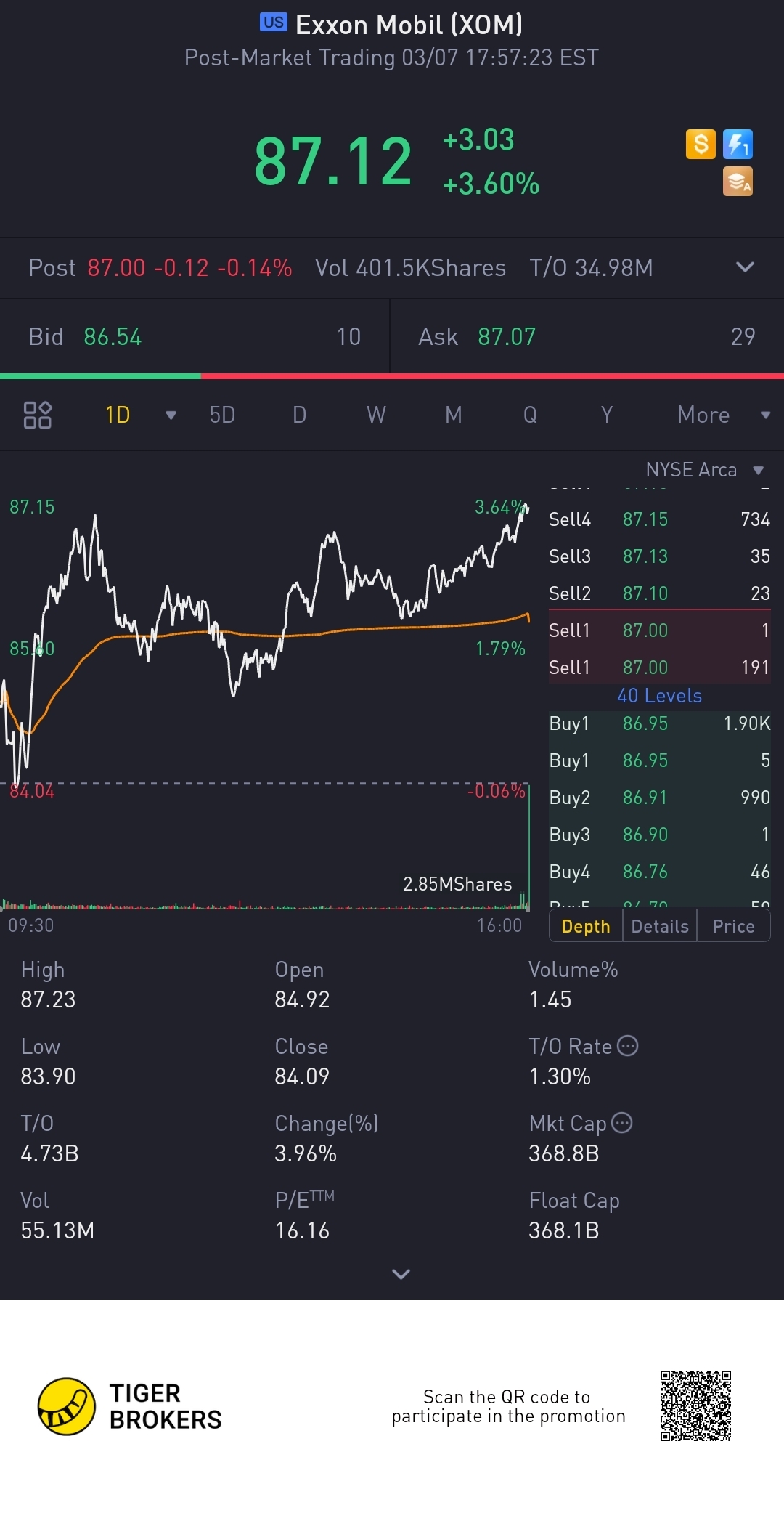
Task: Tap the Mkt Cap info icon
Action: point(622,1123)
